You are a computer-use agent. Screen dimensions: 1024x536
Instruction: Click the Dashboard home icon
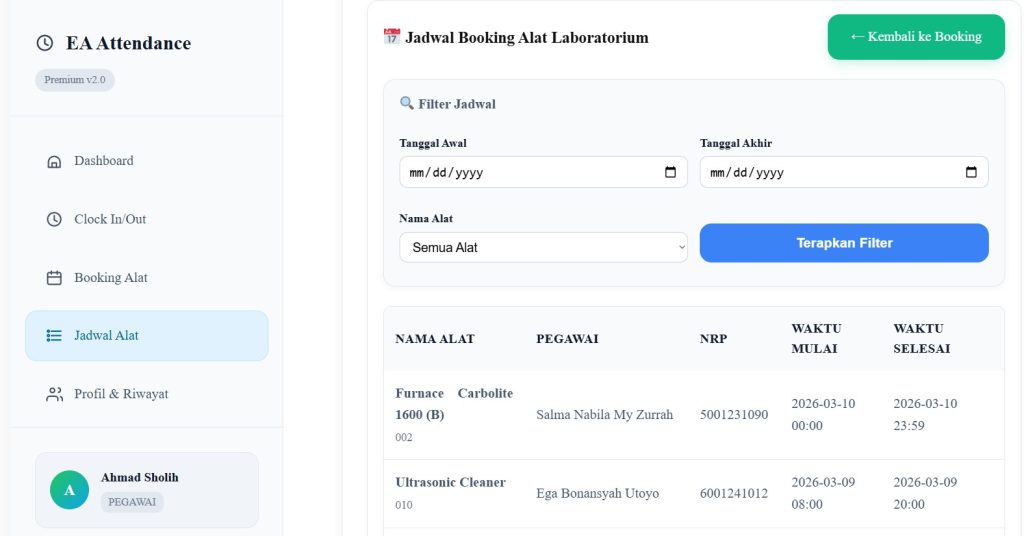pyautogui.click(x=54, y=161)
